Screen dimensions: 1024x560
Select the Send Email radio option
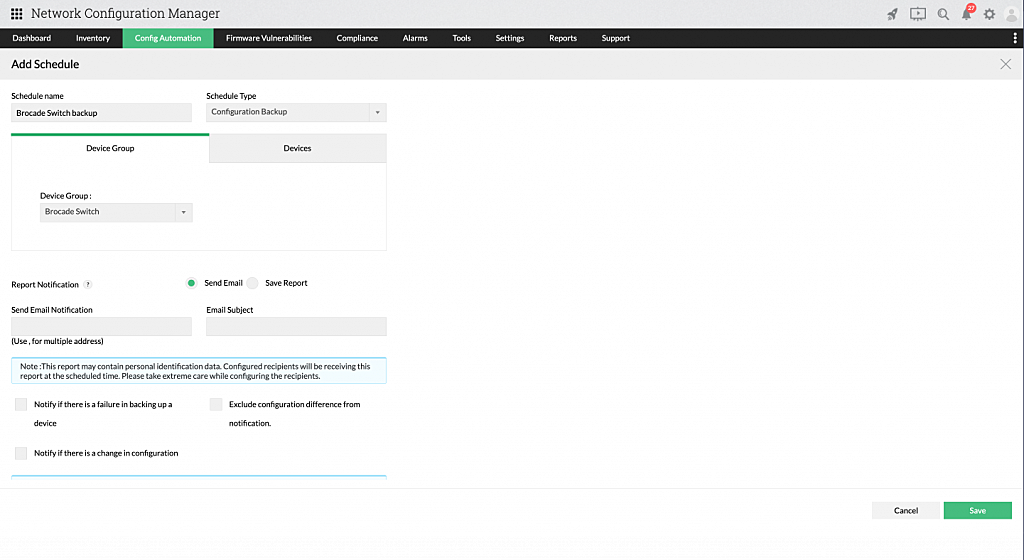[191, 283]
